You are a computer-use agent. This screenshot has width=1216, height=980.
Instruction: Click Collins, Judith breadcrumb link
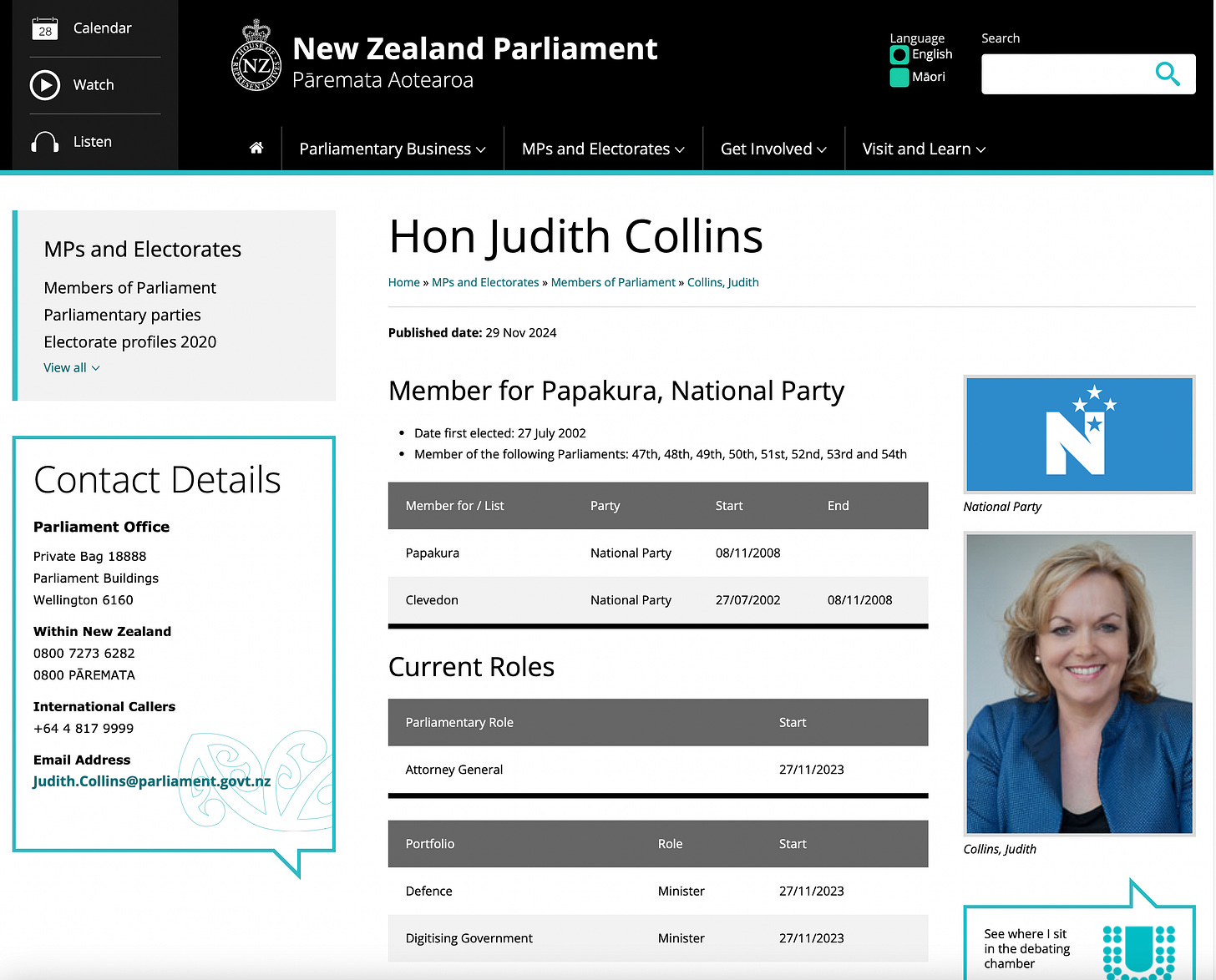click(723, 282)
